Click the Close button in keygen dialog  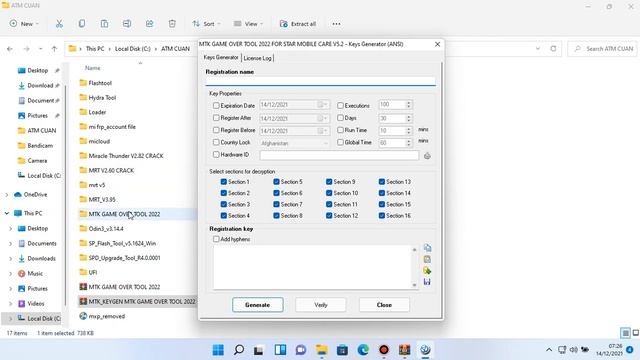(384, 305)
